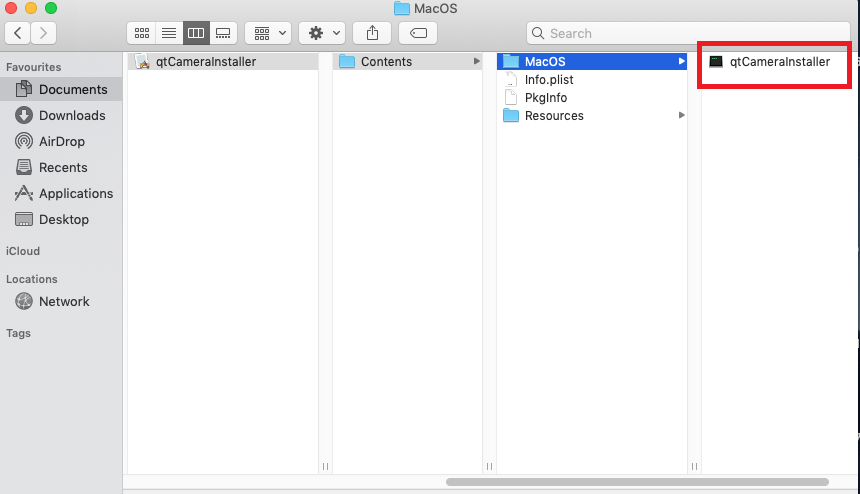Click the Tags section header
The height and width of the screenshot is (494, 860).
[x=18, y=333]
